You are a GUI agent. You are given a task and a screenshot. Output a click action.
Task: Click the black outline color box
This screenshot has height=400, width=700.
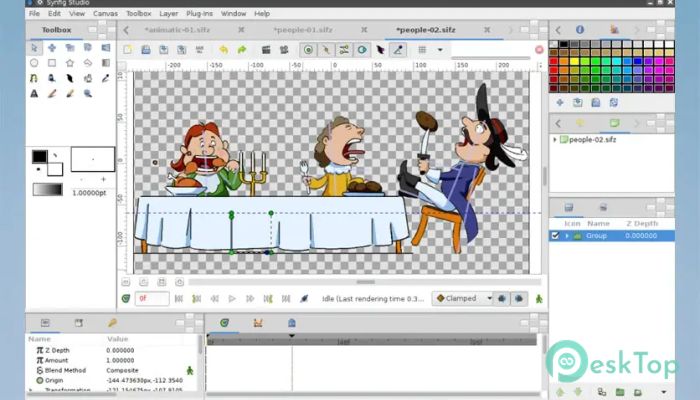[39, 157]
